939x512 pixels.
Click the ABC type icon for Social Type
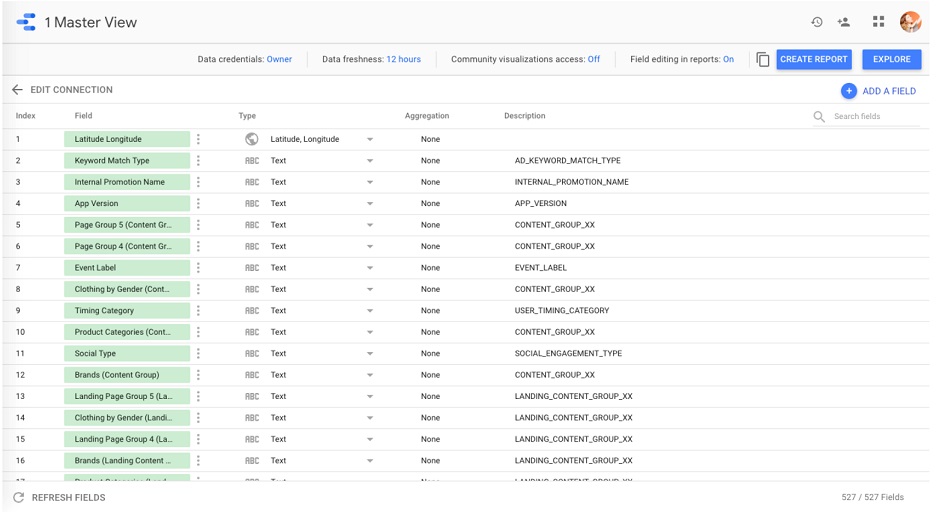point(252,353)
